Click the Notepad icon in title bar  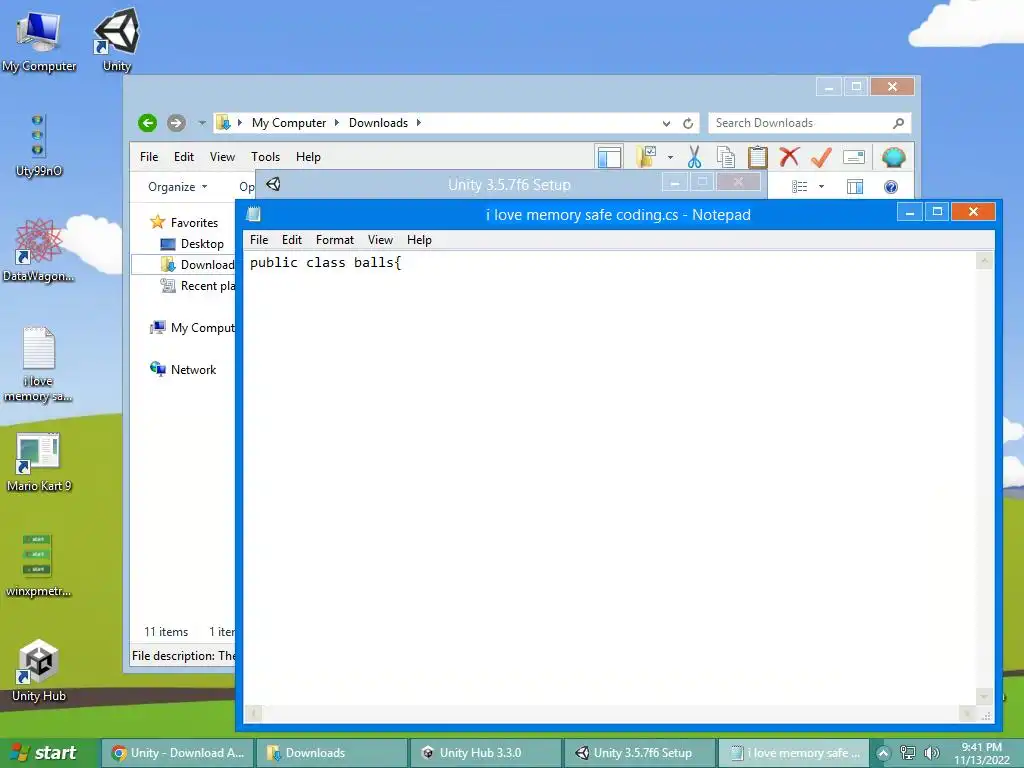(253, 214)
